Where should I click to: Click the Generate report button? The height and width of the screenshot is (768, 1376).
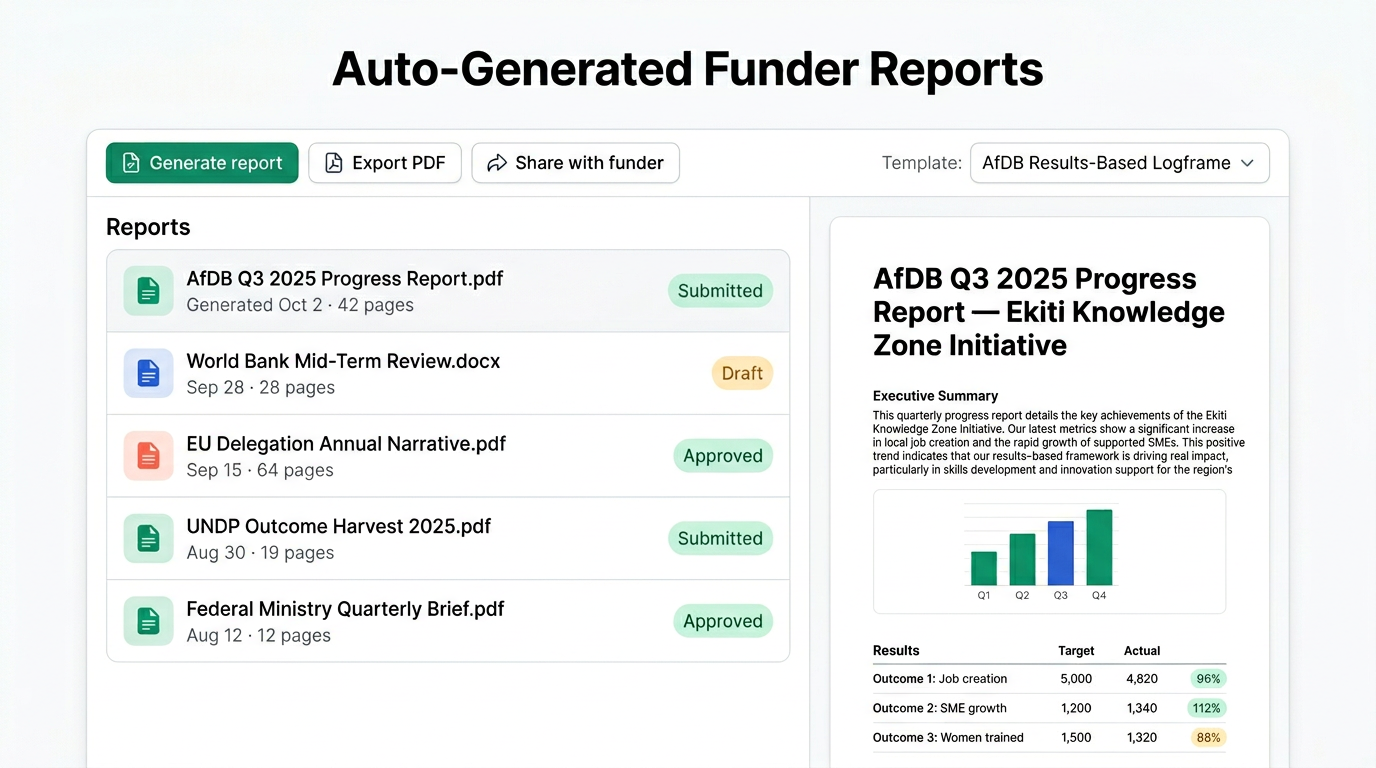(x=202, y=163)
